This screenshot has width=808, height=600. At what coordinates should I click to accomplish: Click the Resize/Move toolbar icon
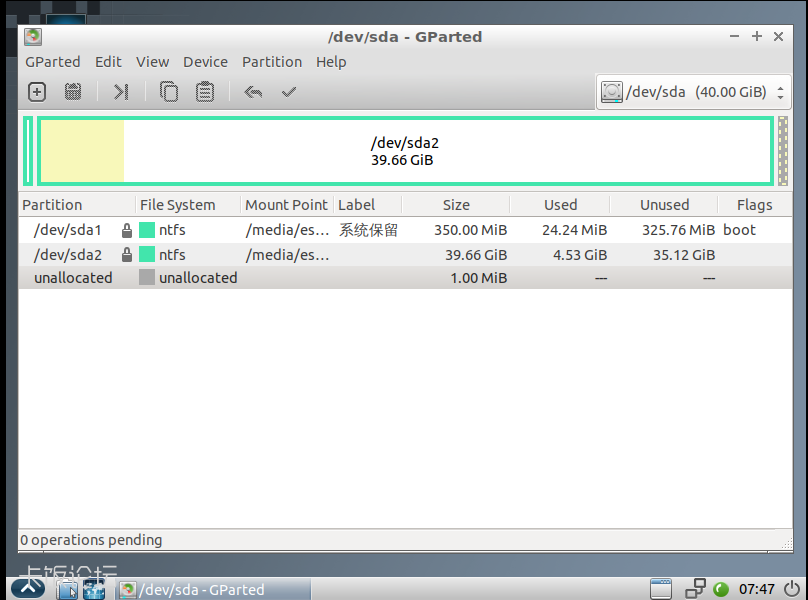click(121, 92)
